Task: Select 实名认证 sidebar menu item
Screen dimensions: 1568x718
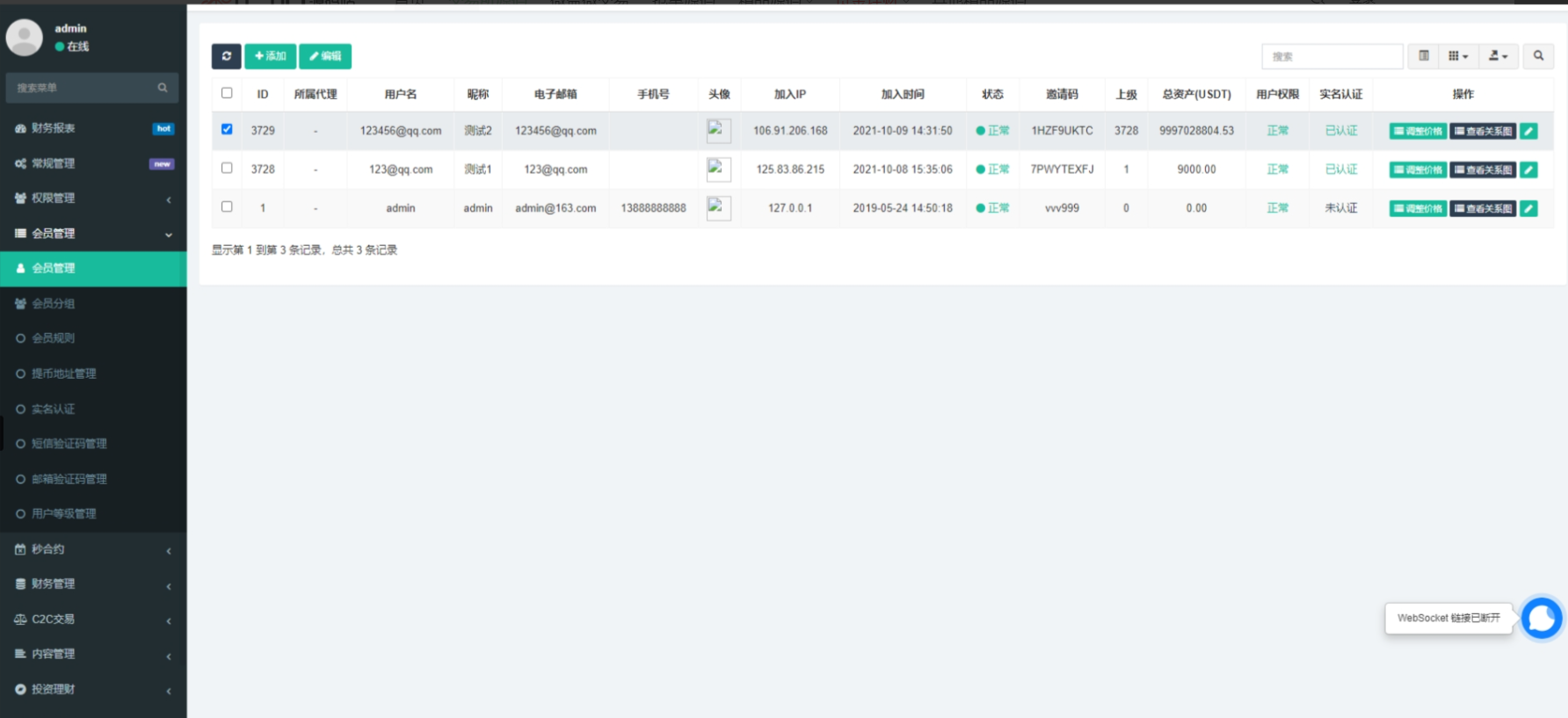Action: pyautogui.click(x=54, y=409)
